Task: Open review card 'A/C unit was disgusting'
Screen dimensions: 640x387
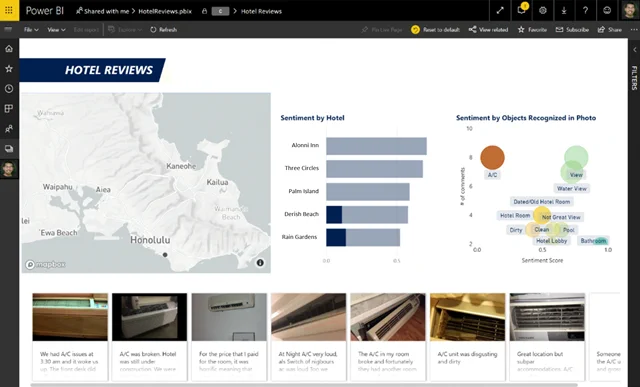Action: click(x=467, y=336)
